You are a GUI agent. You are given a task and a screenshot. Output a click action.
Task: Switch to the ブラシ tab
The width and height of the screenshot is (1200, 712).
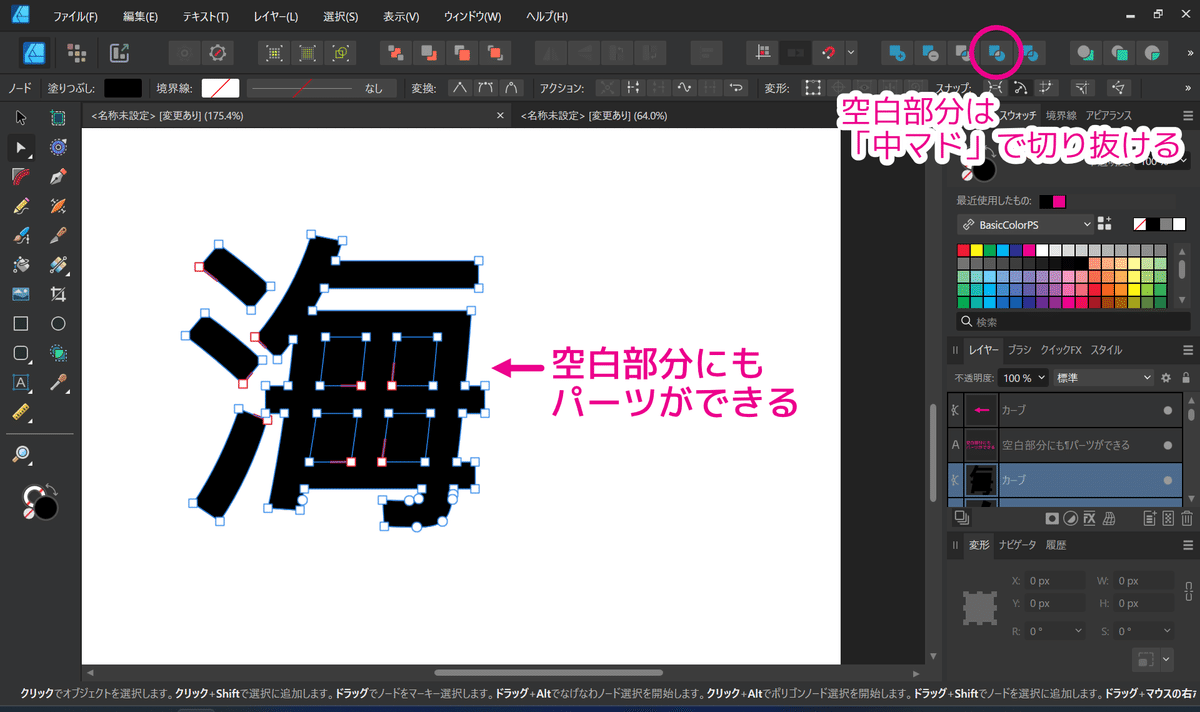(1019, 350)
